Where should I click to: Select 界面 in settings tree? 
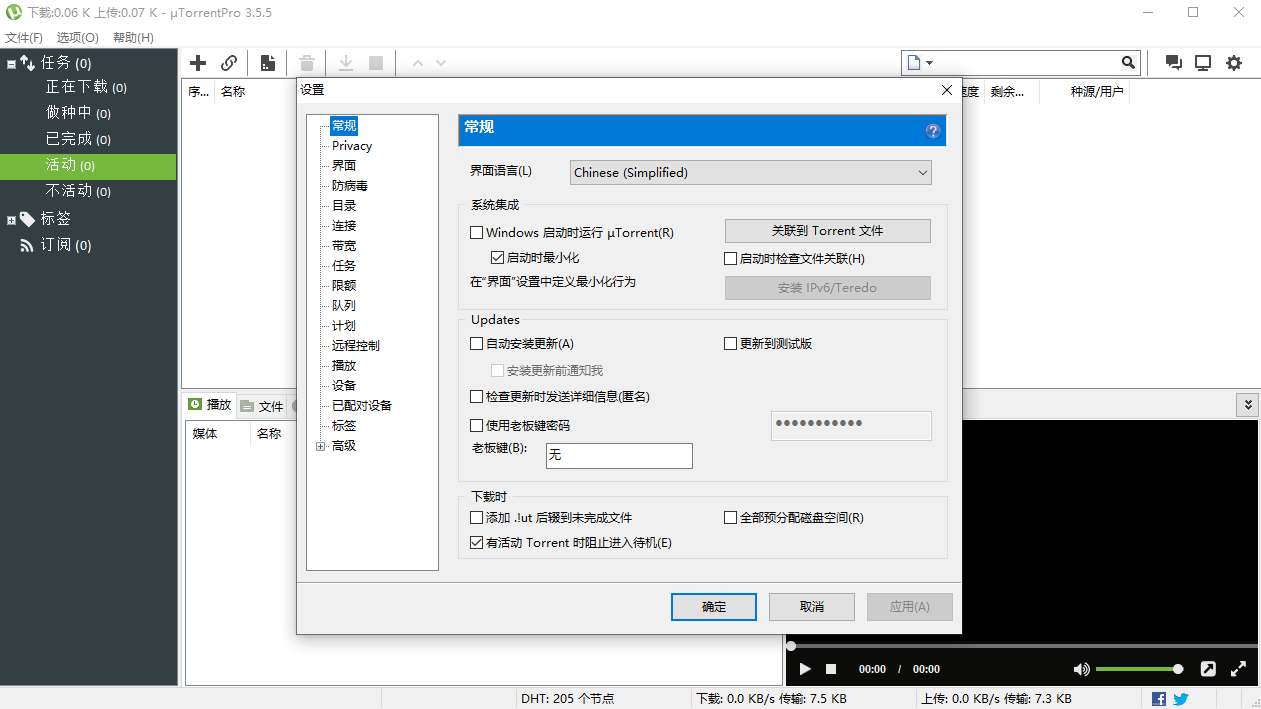point(344,166)
